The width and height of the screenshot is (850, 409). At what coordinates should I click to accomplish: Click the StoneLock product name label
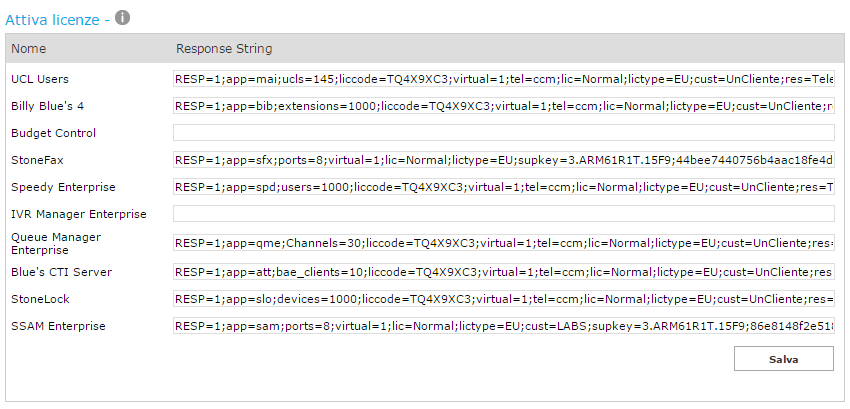coord(39,299)
